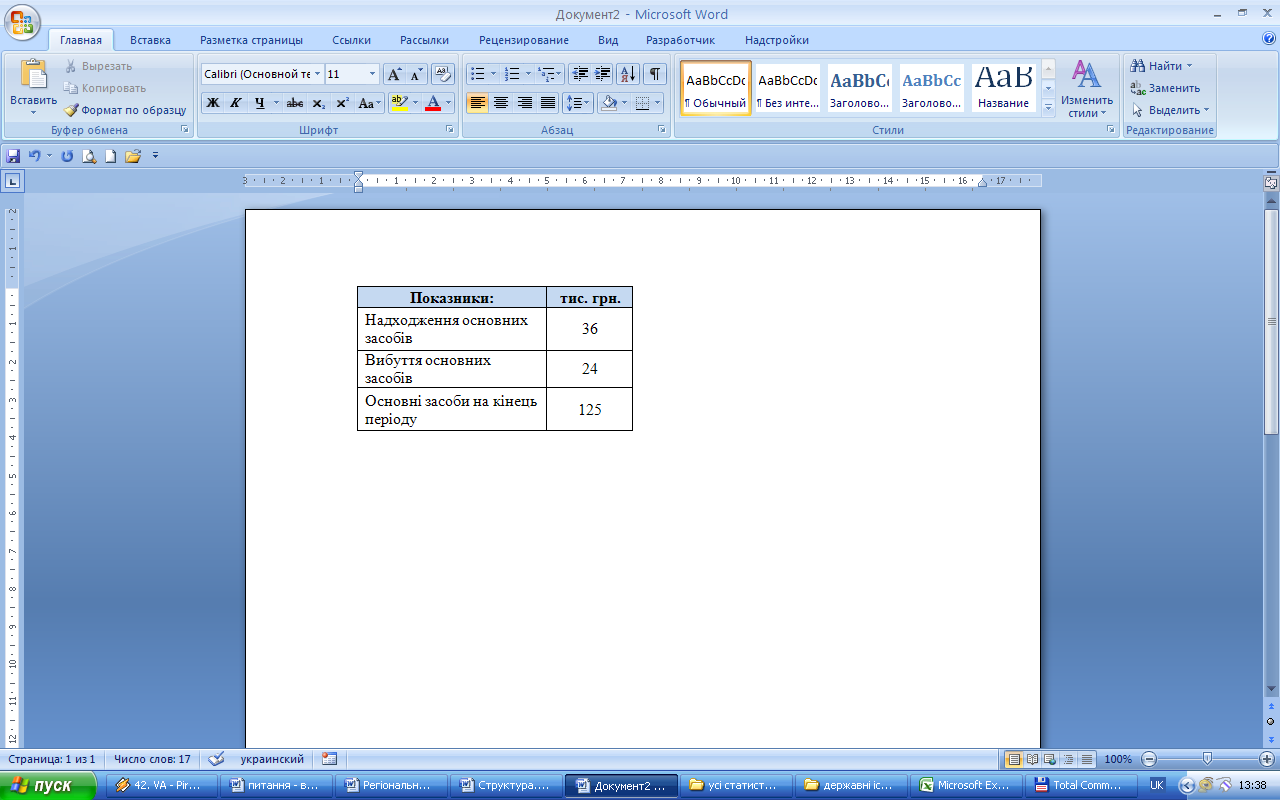The width and height of the screenshot is (1280, 800).
Task: Open the Select (Выделить) dropdown
Action: pos(1171,110)
